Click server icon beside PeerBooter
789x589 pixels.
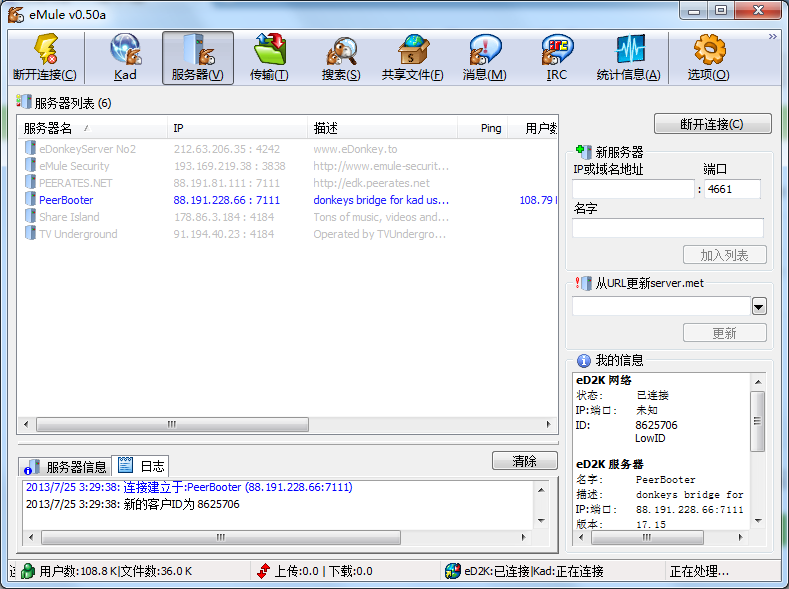click(x=30, y=199)
